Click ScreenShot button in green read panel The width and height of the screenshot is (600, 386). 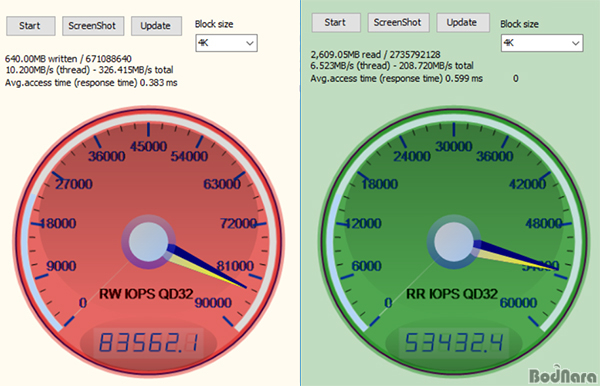click(398, 23)
